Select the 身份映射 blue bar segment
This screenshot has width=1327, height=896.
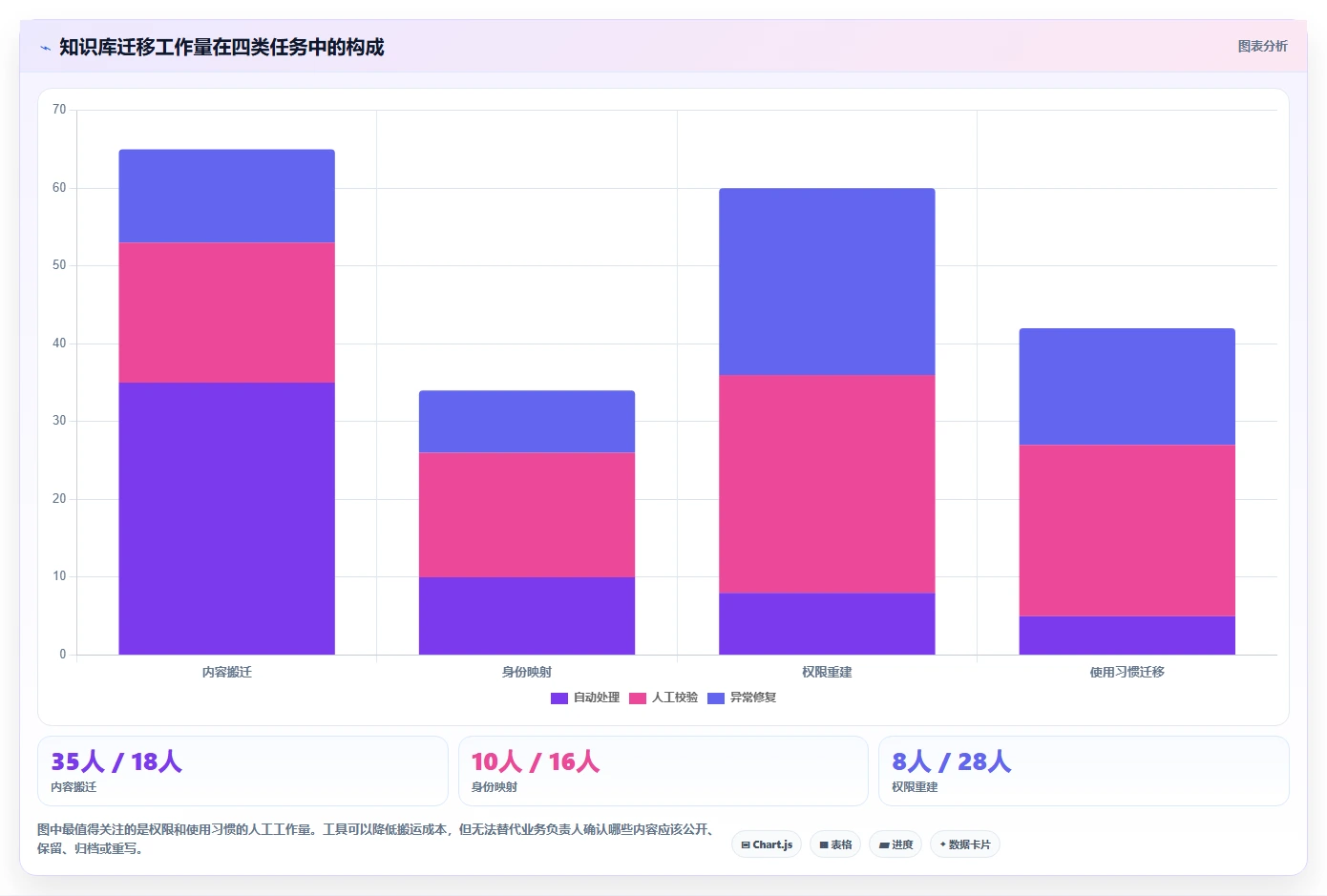[527, 422]
